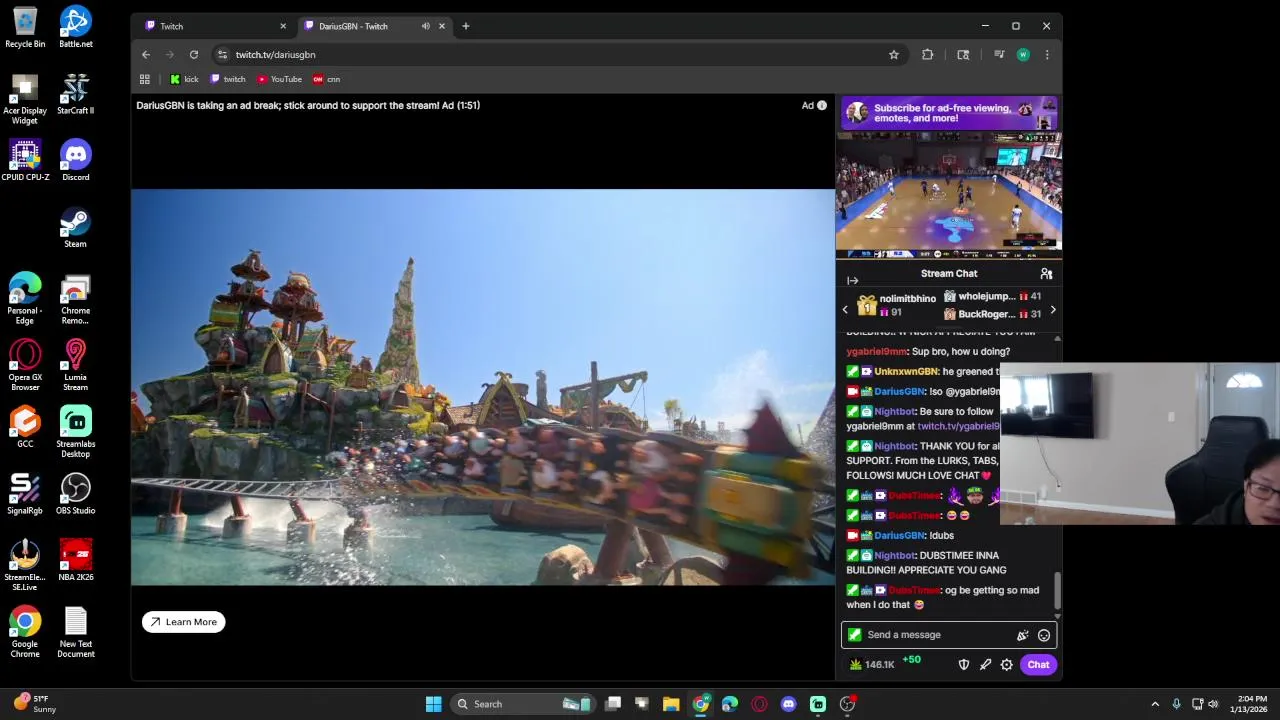Select gifter wholejump in leaderboard

tap(993, 297)
